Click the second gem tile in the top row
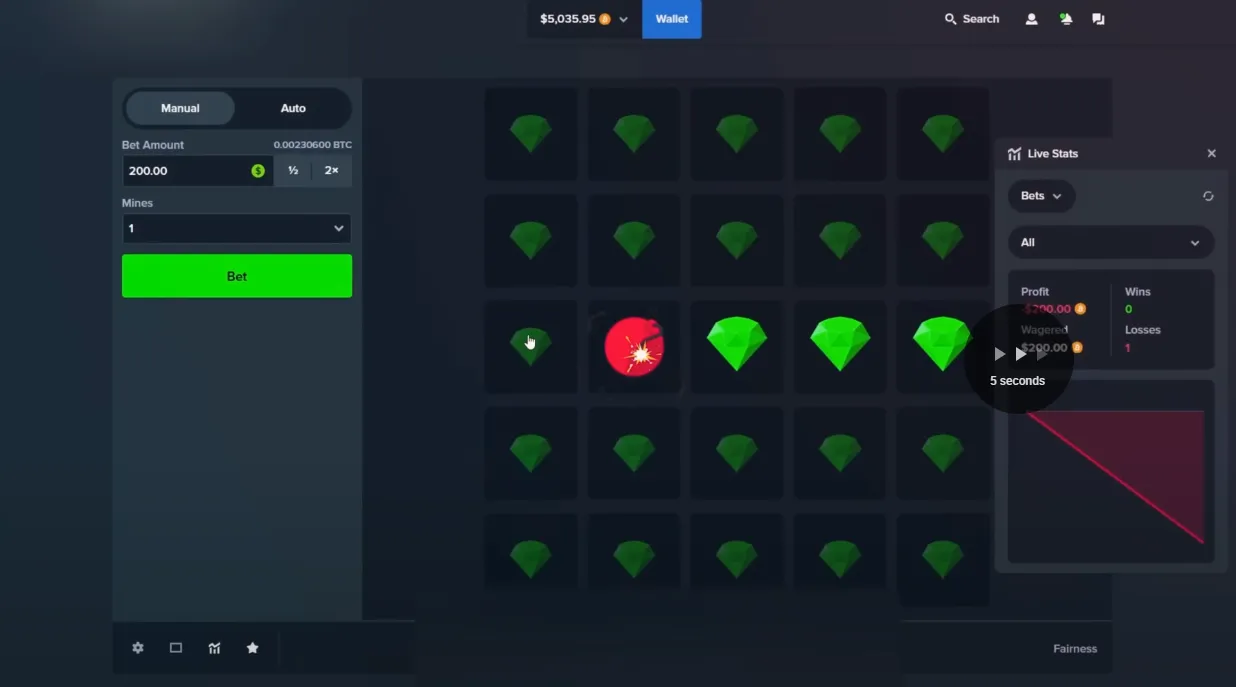 [634, 133]
